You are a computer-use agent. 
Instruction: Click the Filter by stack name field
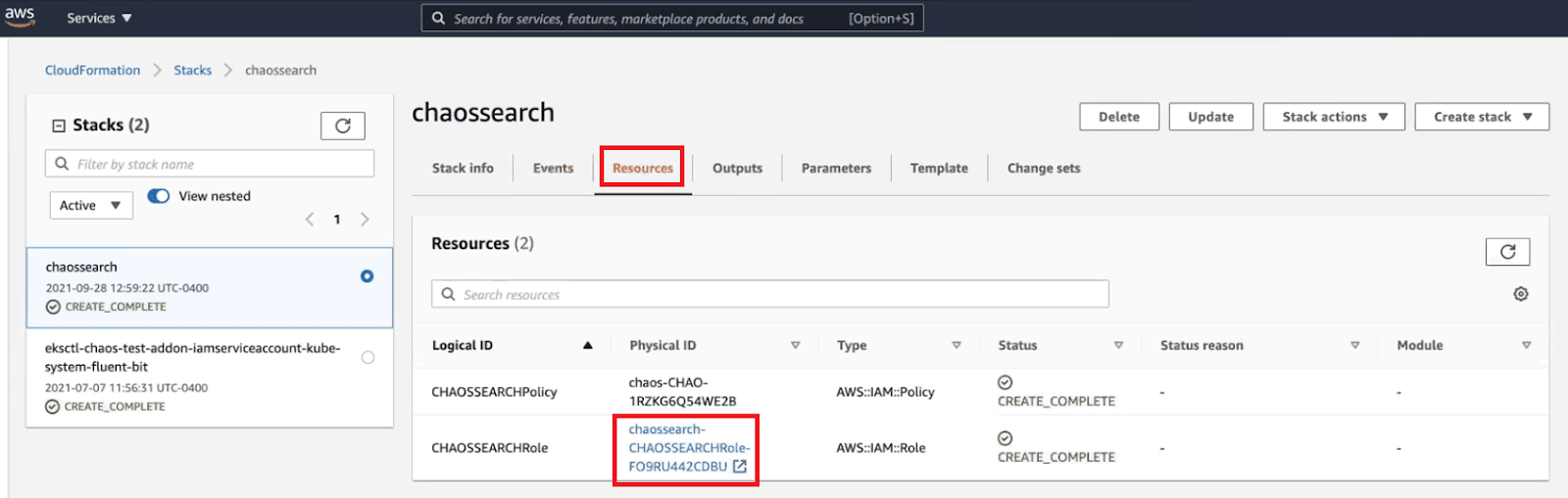click(210, 164)
